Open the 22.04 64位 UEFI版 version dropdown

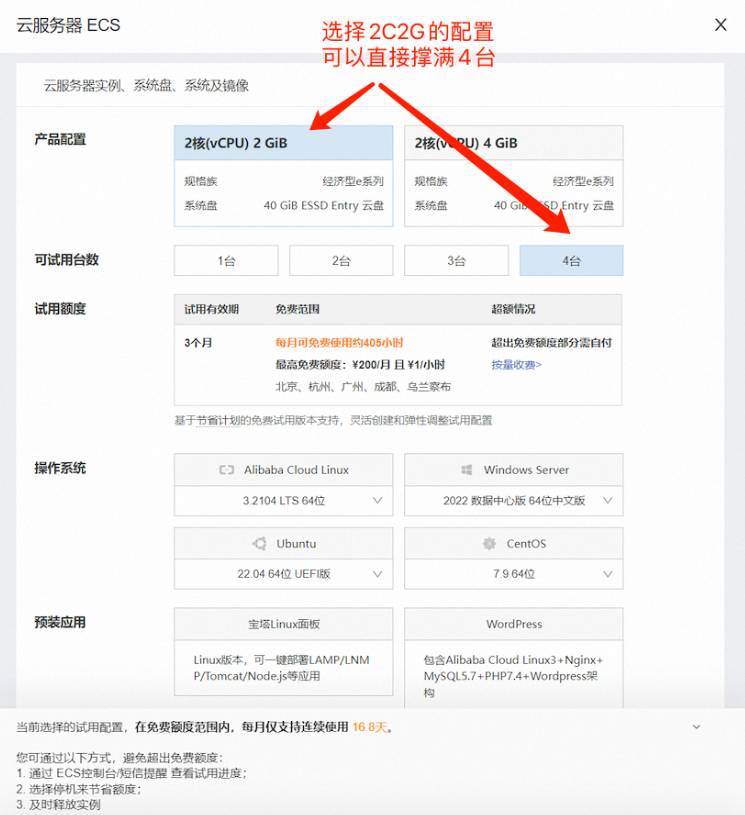283,574
